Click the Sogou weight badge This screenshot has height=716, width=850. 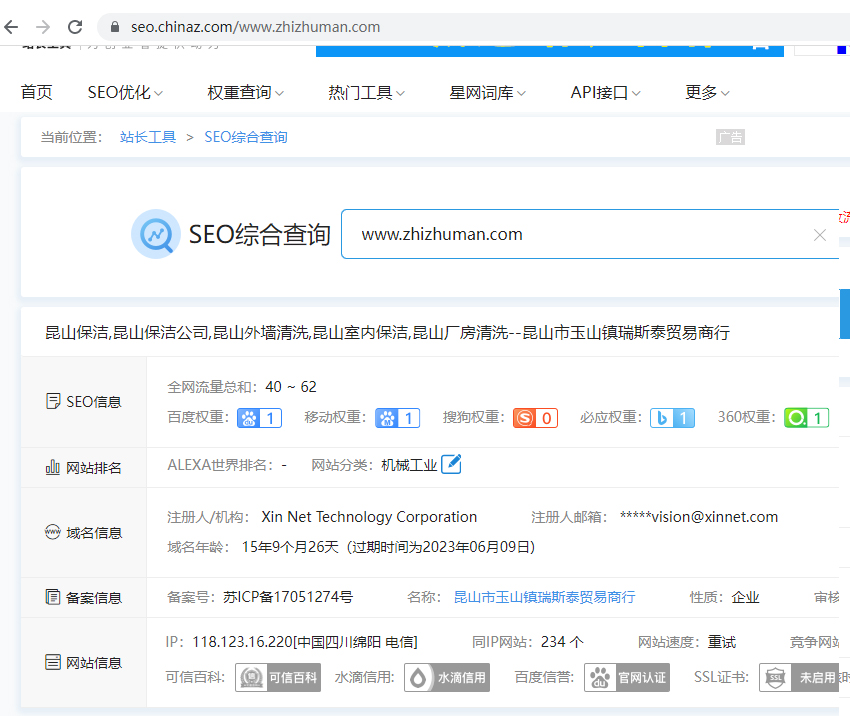(535, 418)
